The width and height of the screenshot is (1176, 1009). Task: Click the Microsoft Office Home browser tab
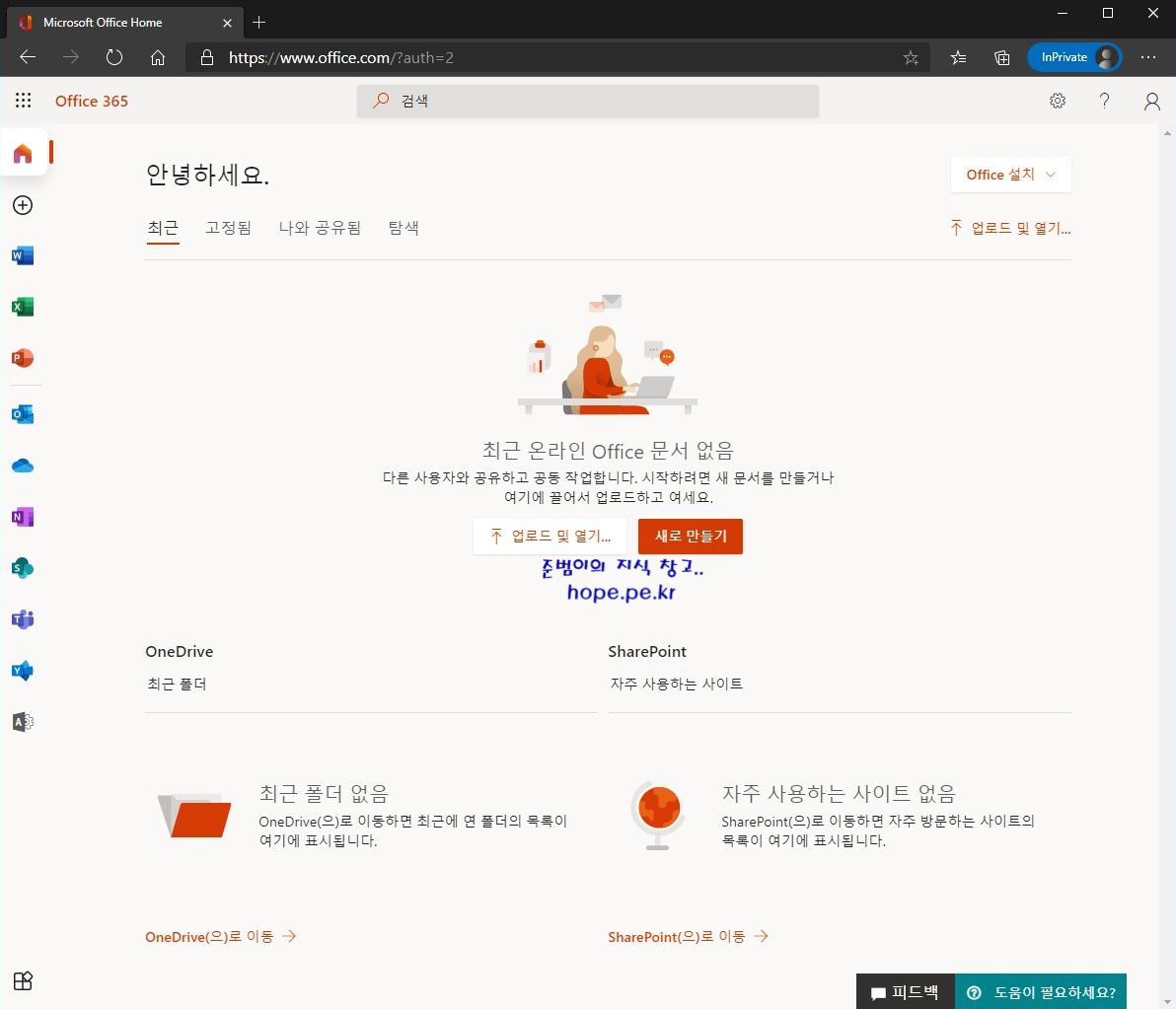click(125, 23)
